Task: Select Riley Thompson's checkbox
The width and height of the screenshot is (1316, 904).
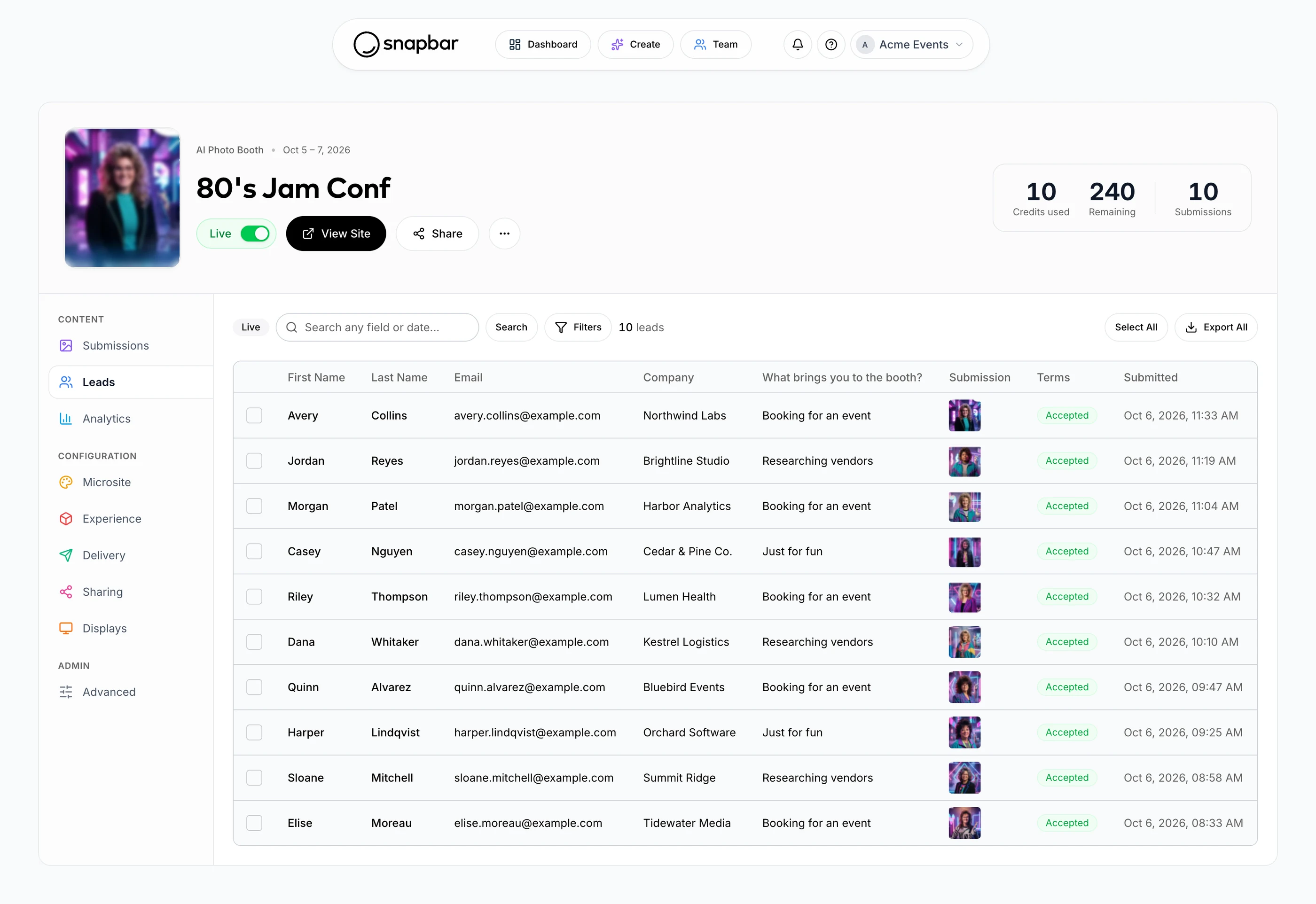Action: 254,596
